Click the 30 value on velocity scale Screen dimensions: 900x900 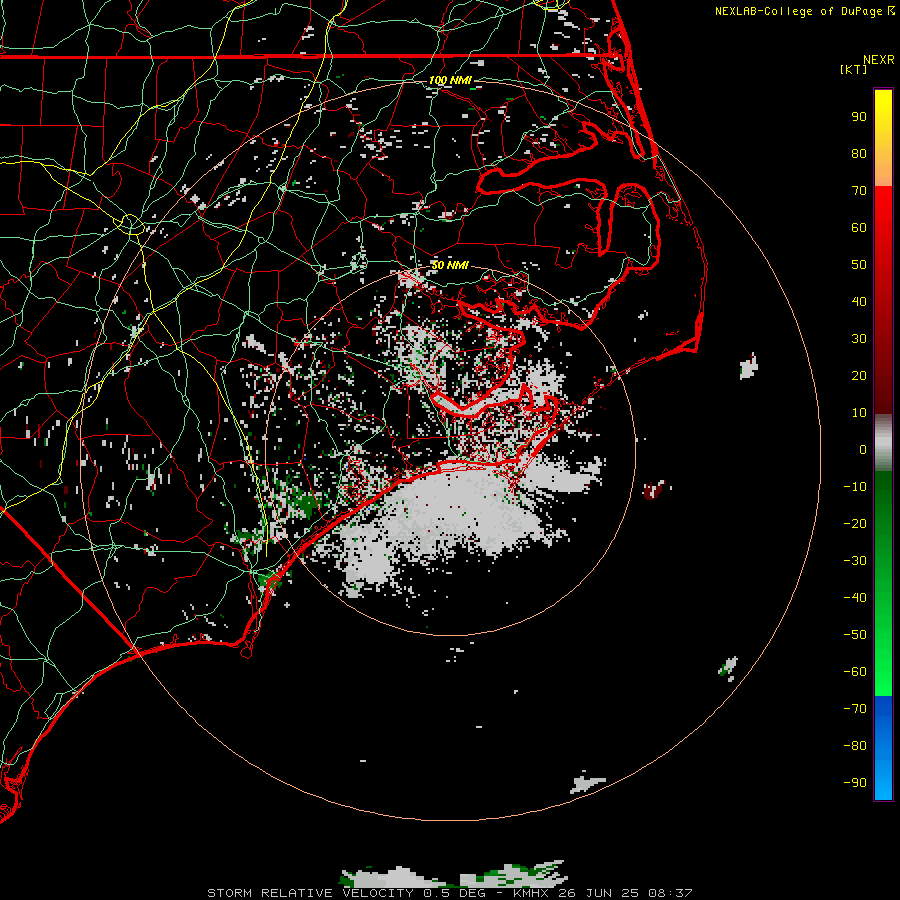[859, 339]
